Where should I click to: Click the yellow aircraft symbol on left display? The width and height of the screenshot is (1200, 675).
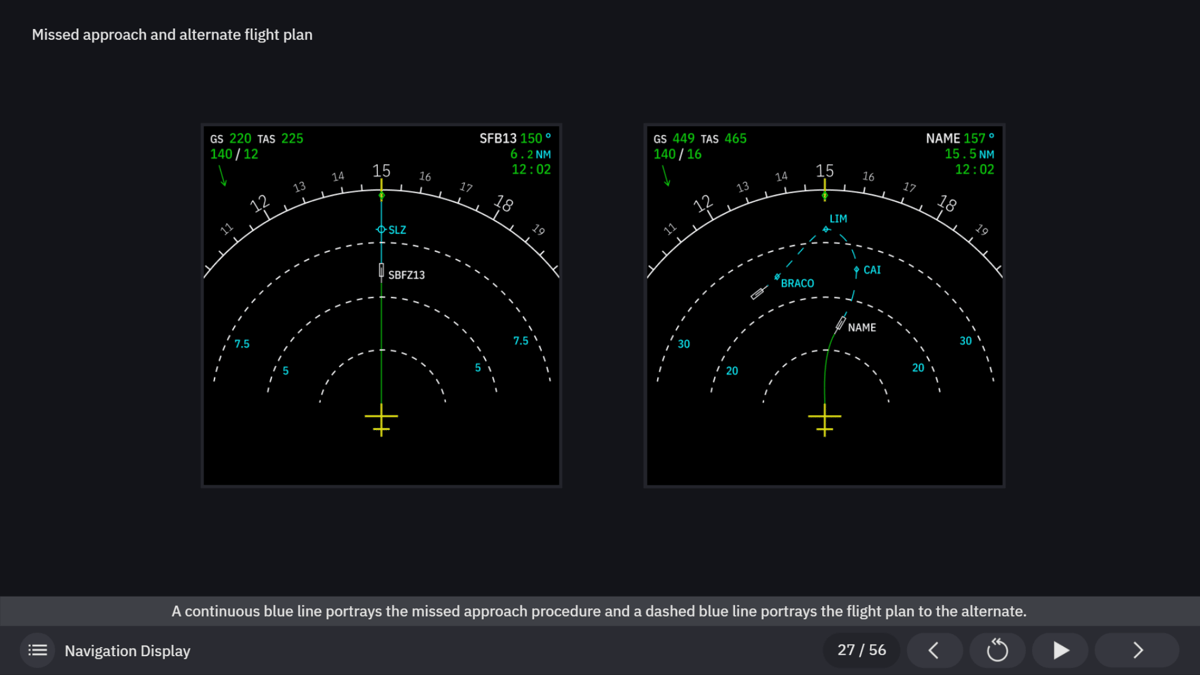coord(381,420)
